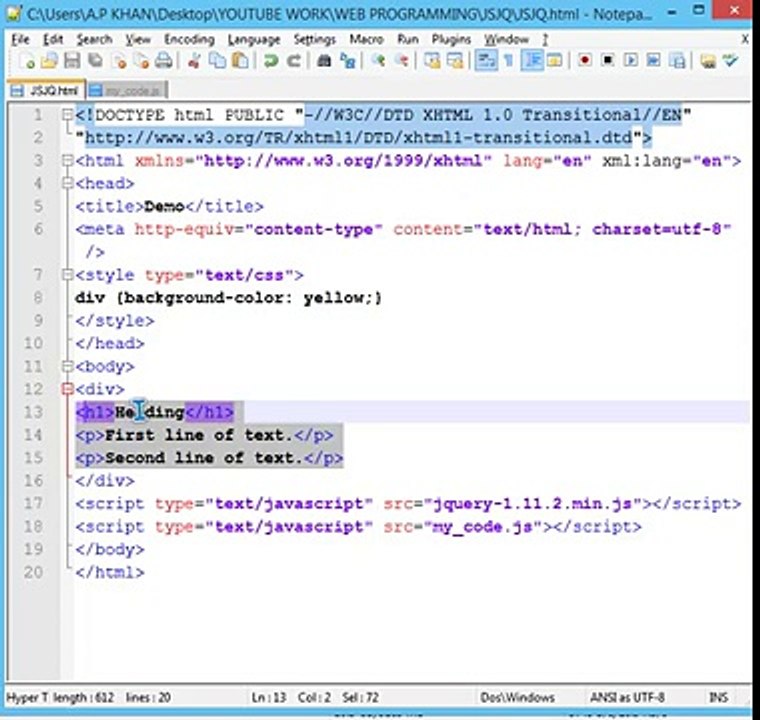The height and width of the screenshot is (720, 760).
Task: Switch to the JSJQ.html tab
Action: [x=46, y=90]
